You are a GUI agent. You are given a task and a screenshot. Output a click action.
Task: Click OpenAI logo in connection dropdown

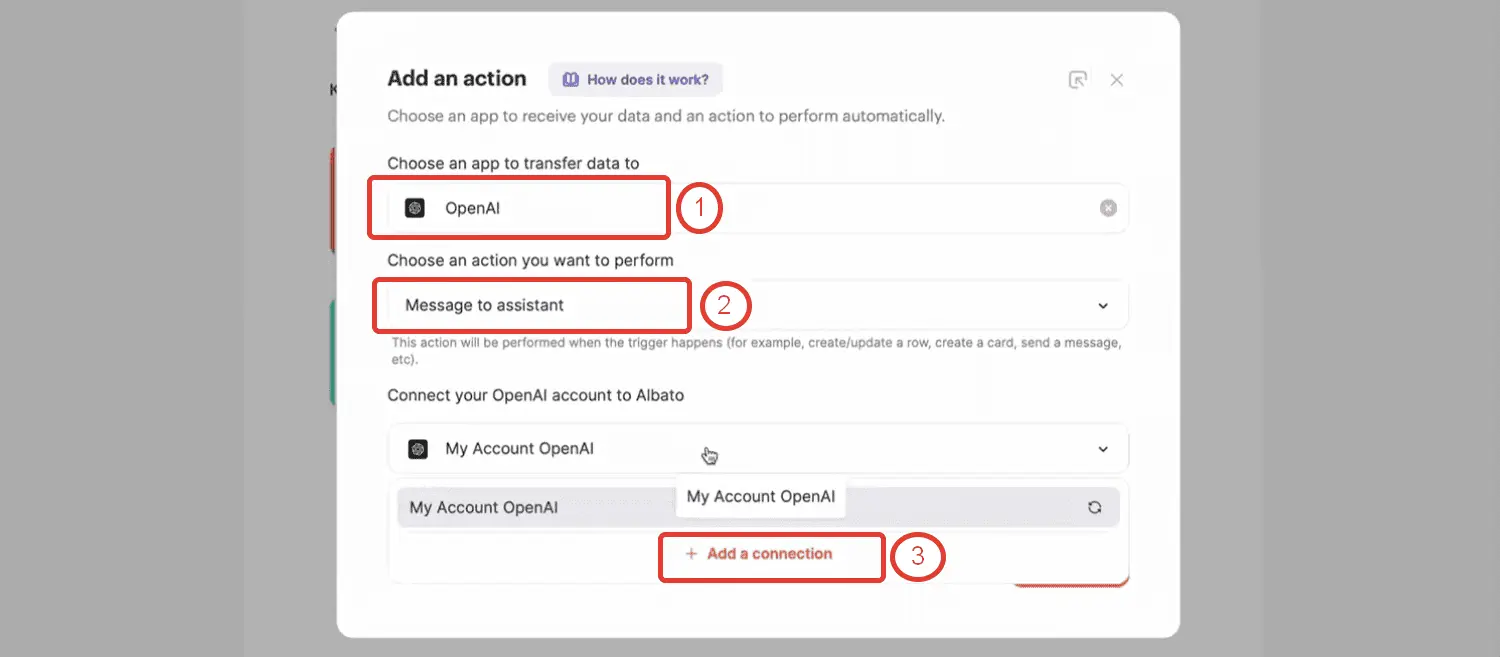coord(418,449)
